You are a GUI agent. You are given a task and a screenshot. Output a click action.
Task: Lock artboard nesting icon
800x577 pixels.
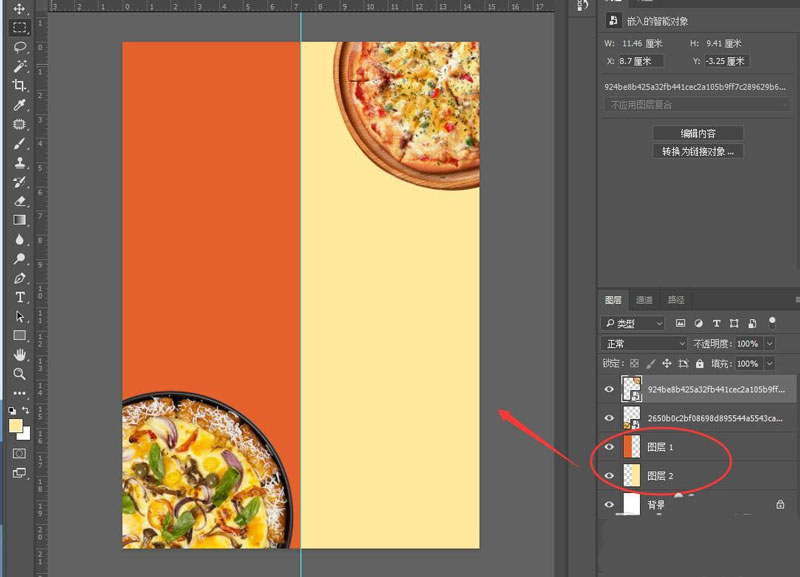click(683, 363)
